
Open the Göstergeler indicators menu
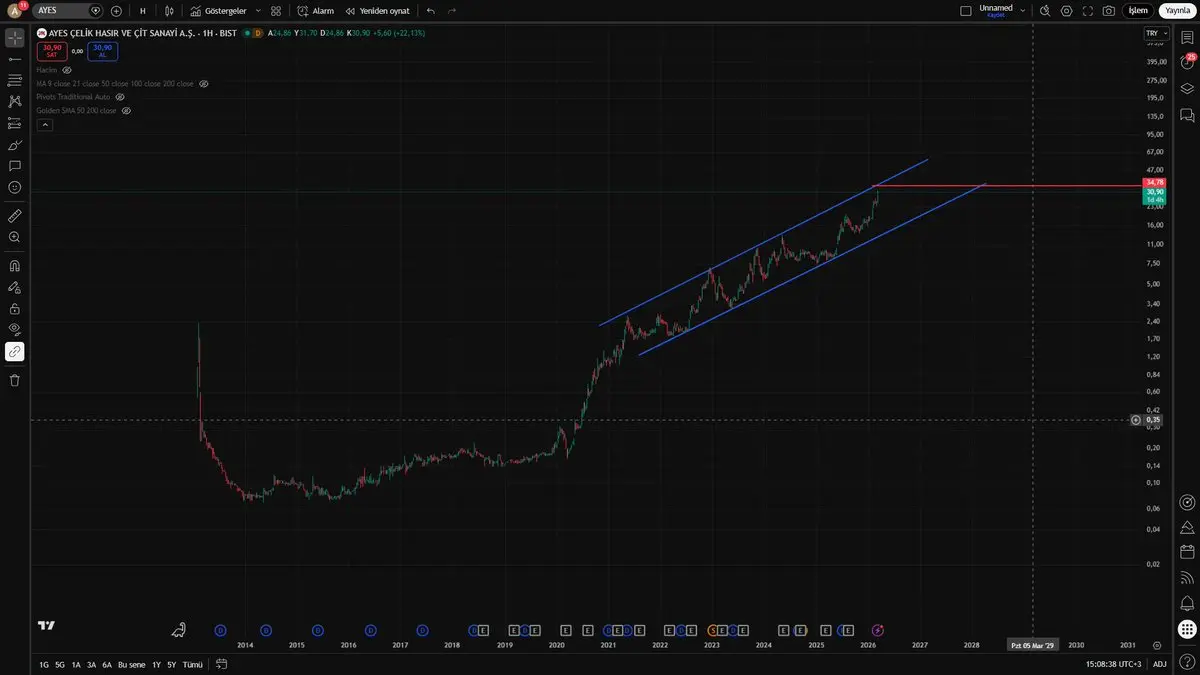click(x=219, y=10)
